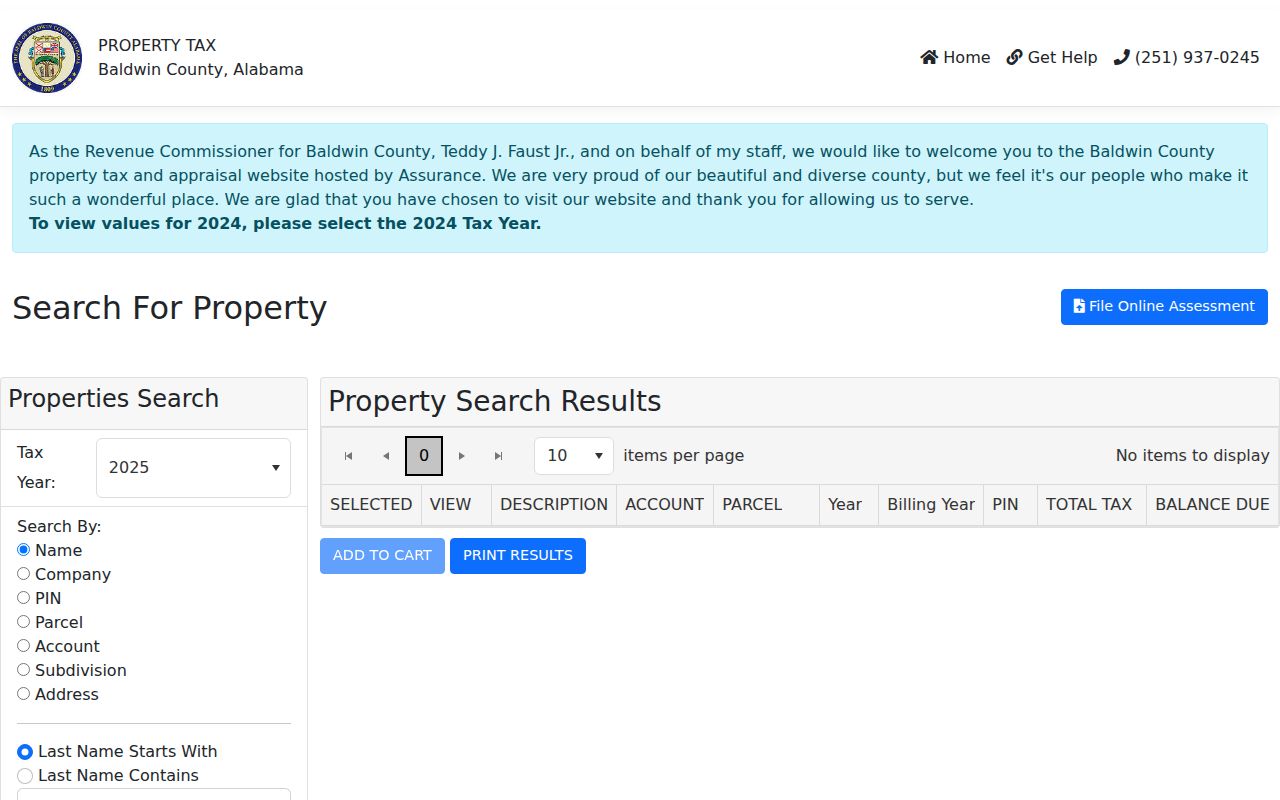This screenshot has height=800, width=1280.
Task: Open the Get Help link
Action: coord(1052,58)
